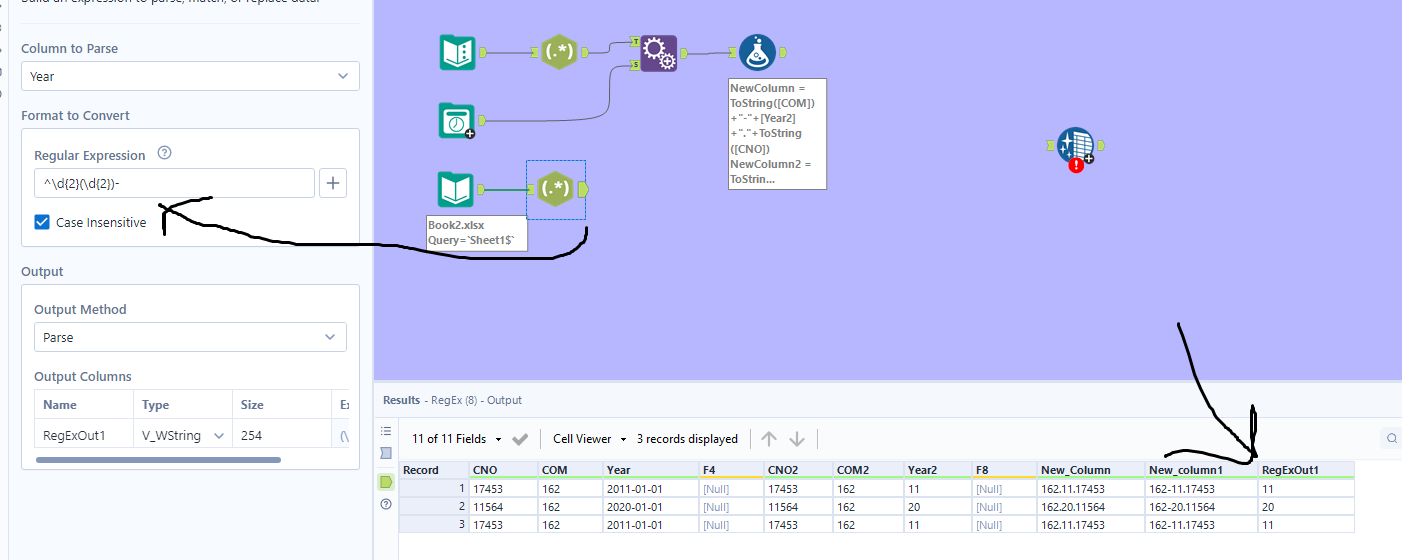The image size is (1402, 560).
Task: Open Regular Expression help question mark
Action: coord(165,154)
